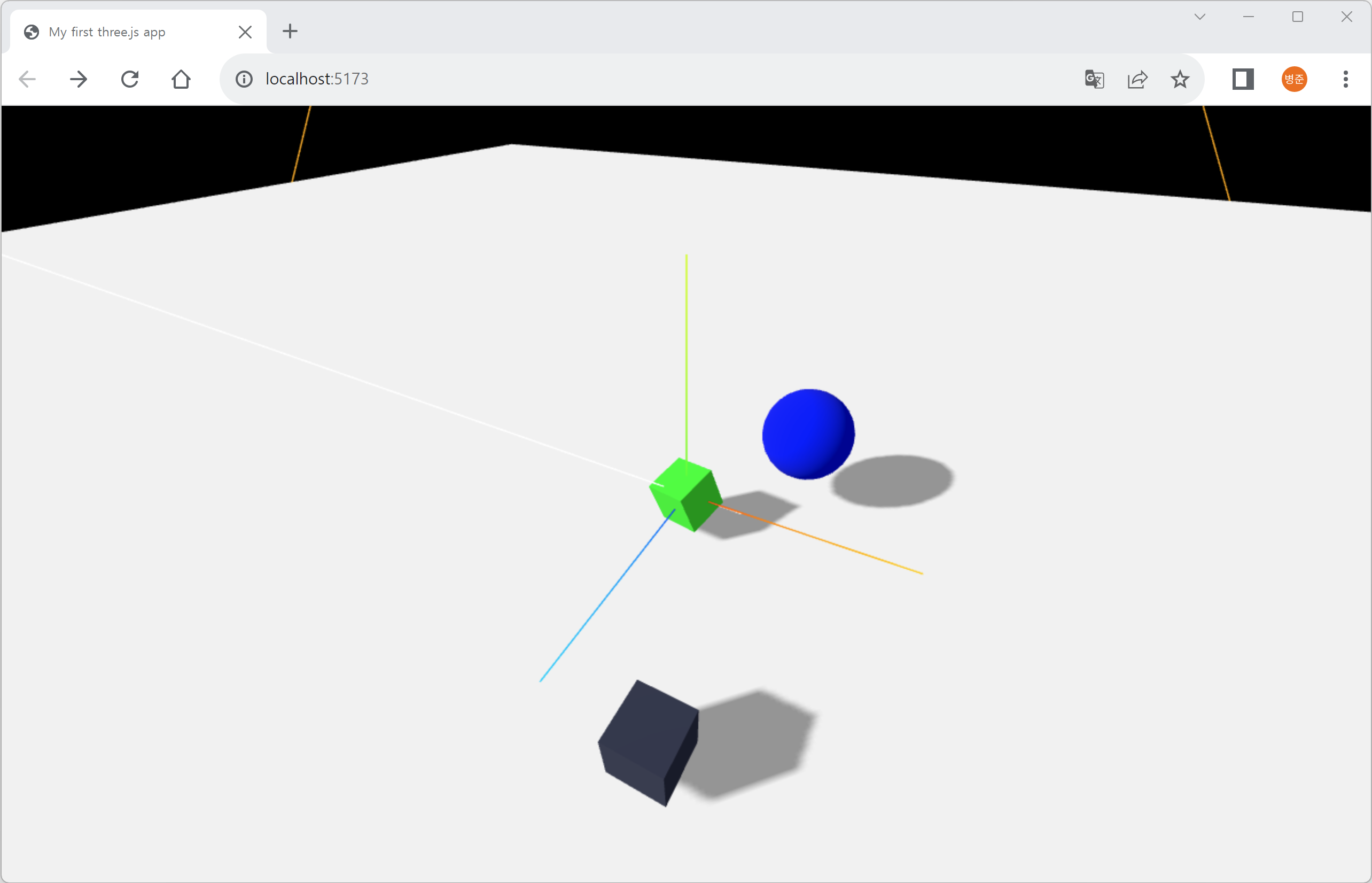Click the dark navy cube
The image size is (1372, 883).
(648, 742)
